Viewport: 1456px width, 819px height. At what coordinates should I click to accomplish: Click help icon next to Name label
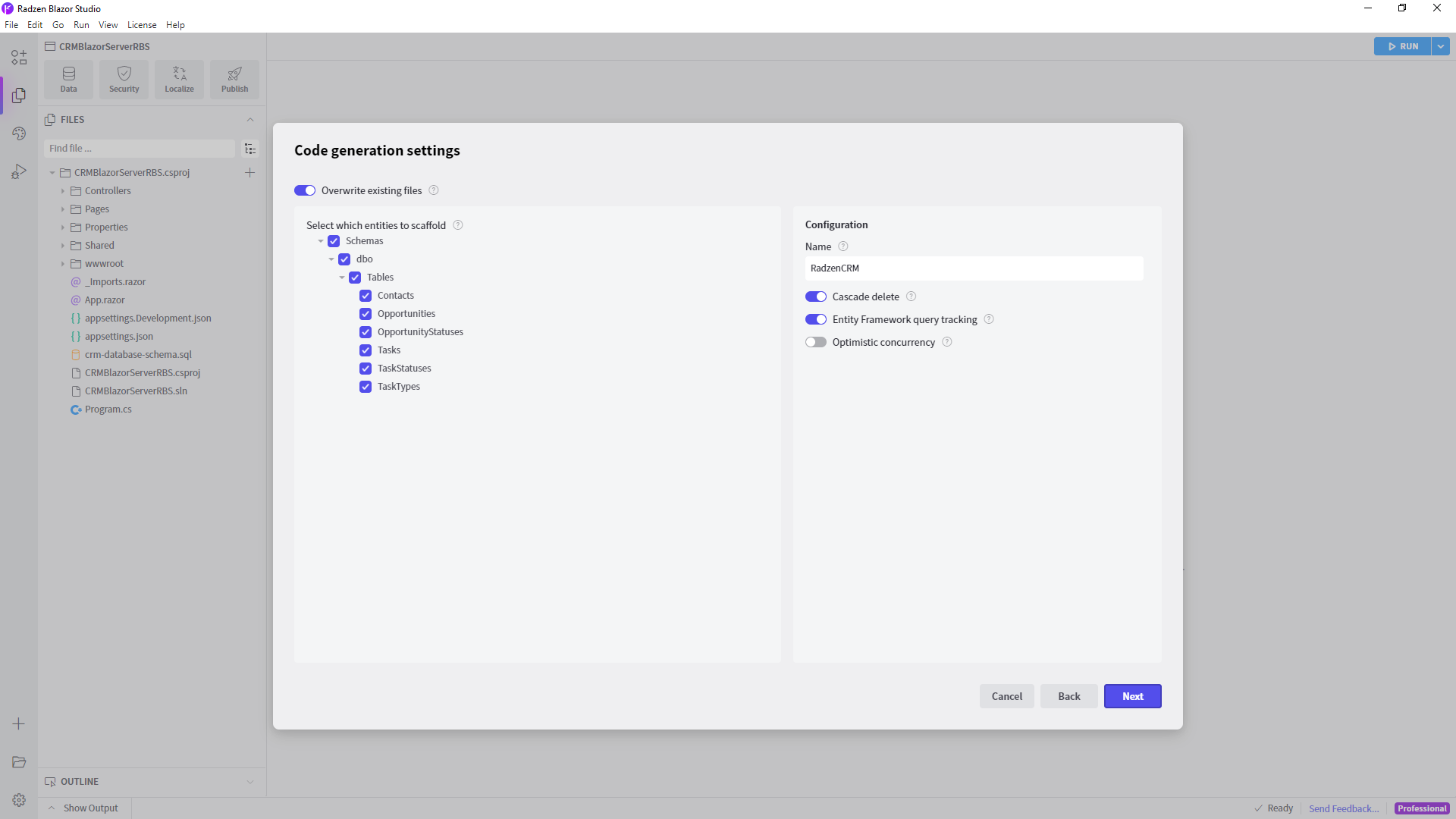coord(843,246)
